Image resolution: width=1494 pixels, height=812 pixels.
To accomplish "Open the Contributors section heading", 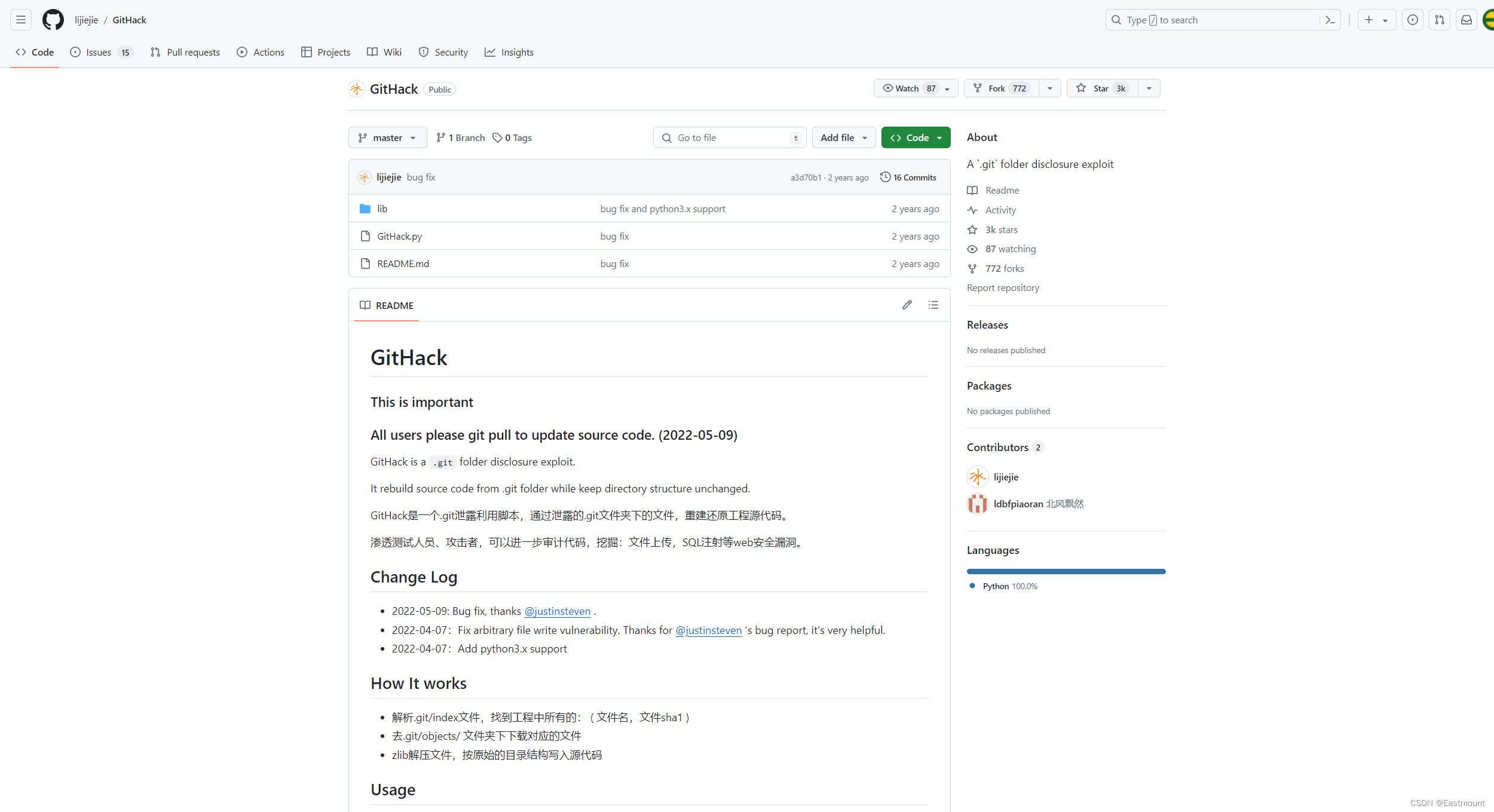I will coord(1005,447).
